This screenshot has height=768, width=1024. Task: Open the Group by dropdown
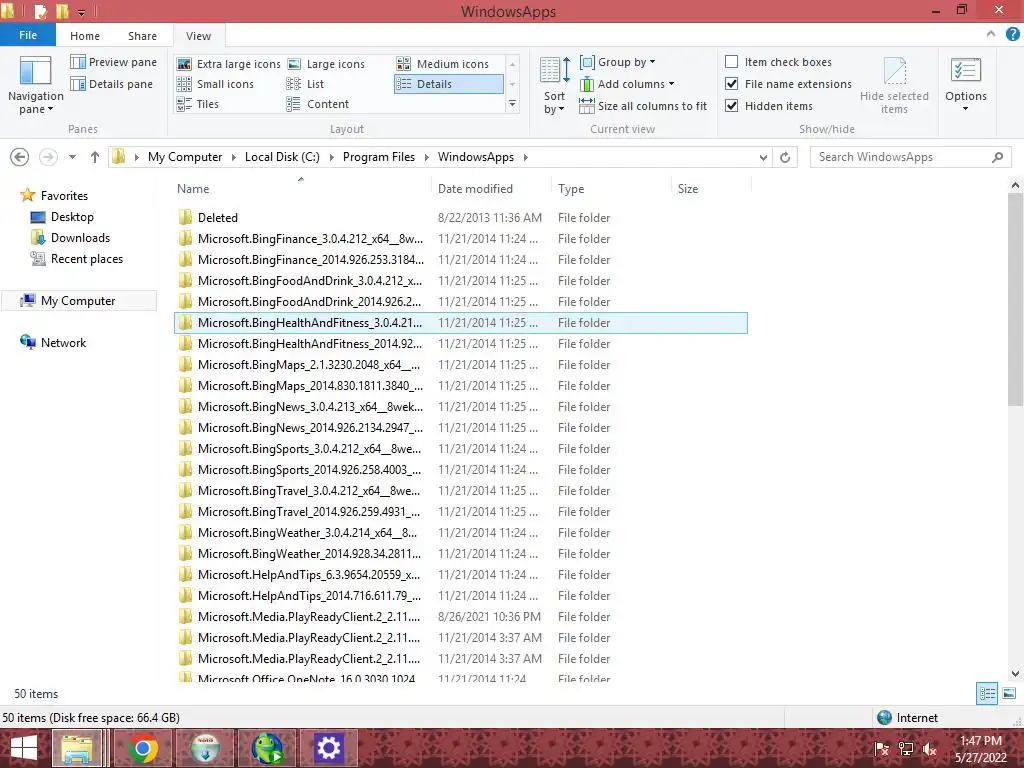[x=618, y=62]
